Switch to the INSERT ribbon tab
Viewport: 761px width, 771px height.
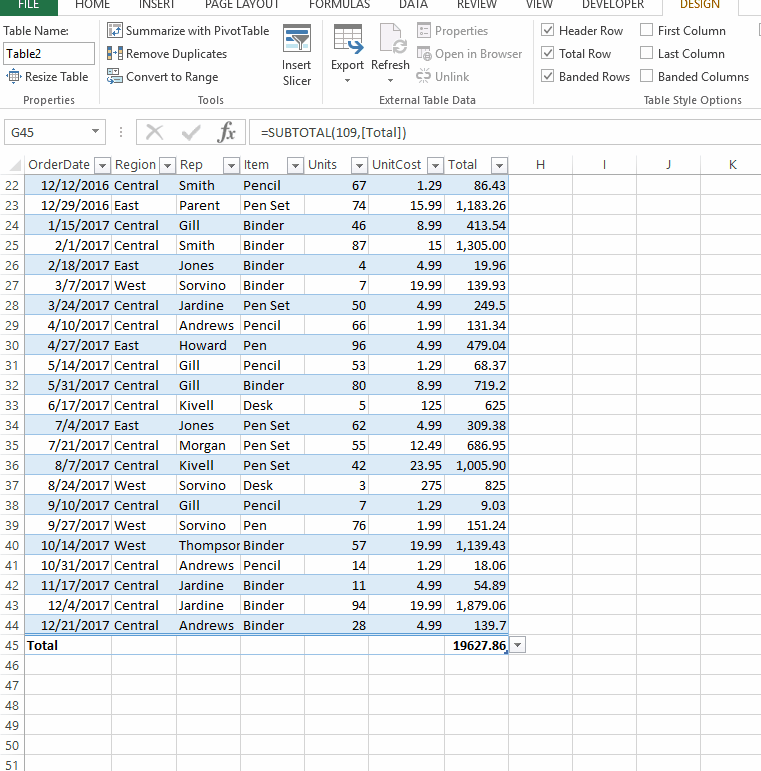click(157, 5)
